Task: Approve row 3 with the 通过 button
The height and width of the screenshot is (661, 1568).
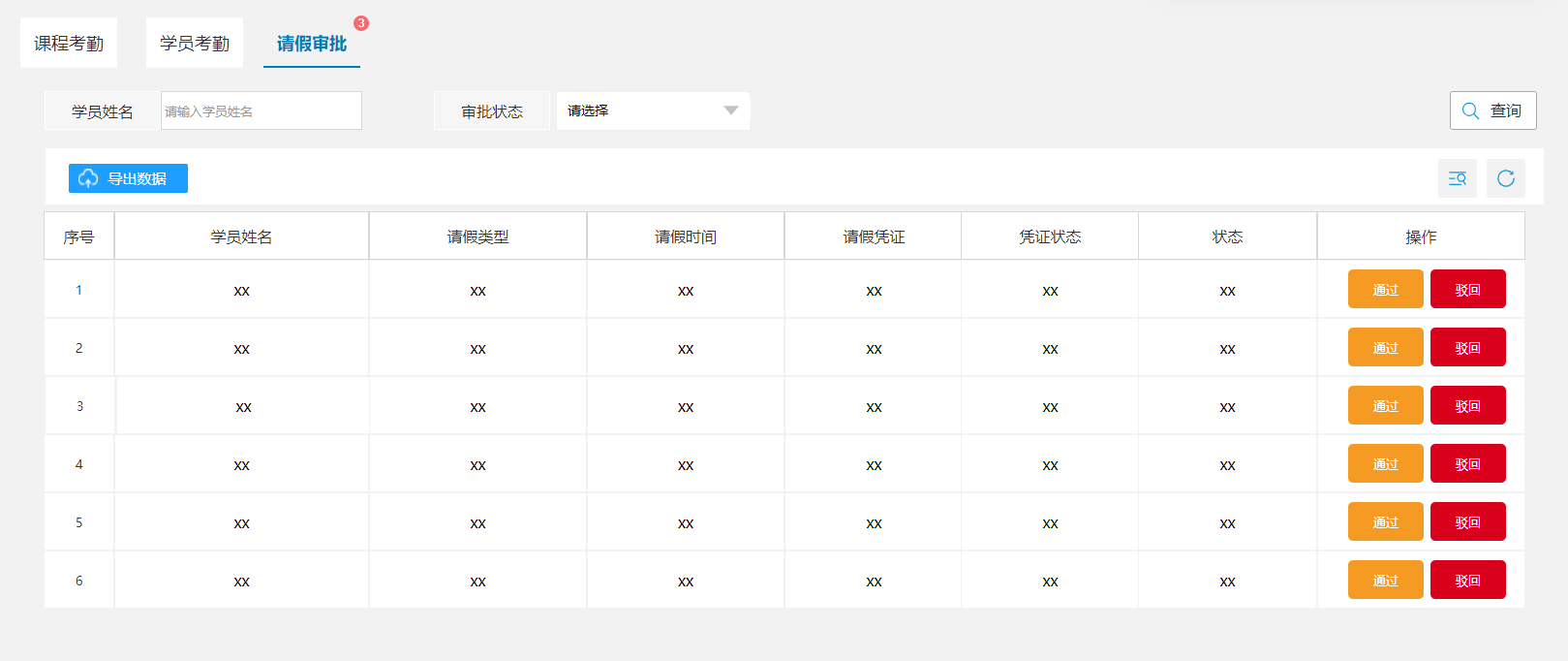Action: point(1385,406)
